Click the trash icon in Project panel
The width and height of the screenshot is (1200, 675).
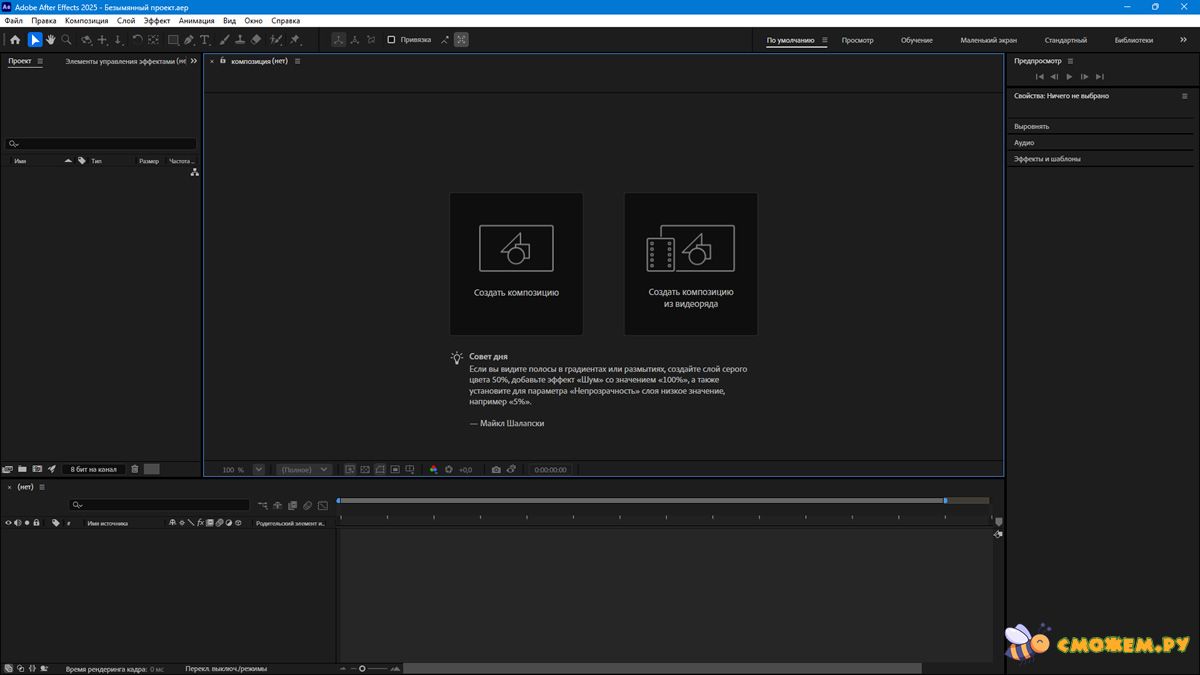[x=135, y=469]
